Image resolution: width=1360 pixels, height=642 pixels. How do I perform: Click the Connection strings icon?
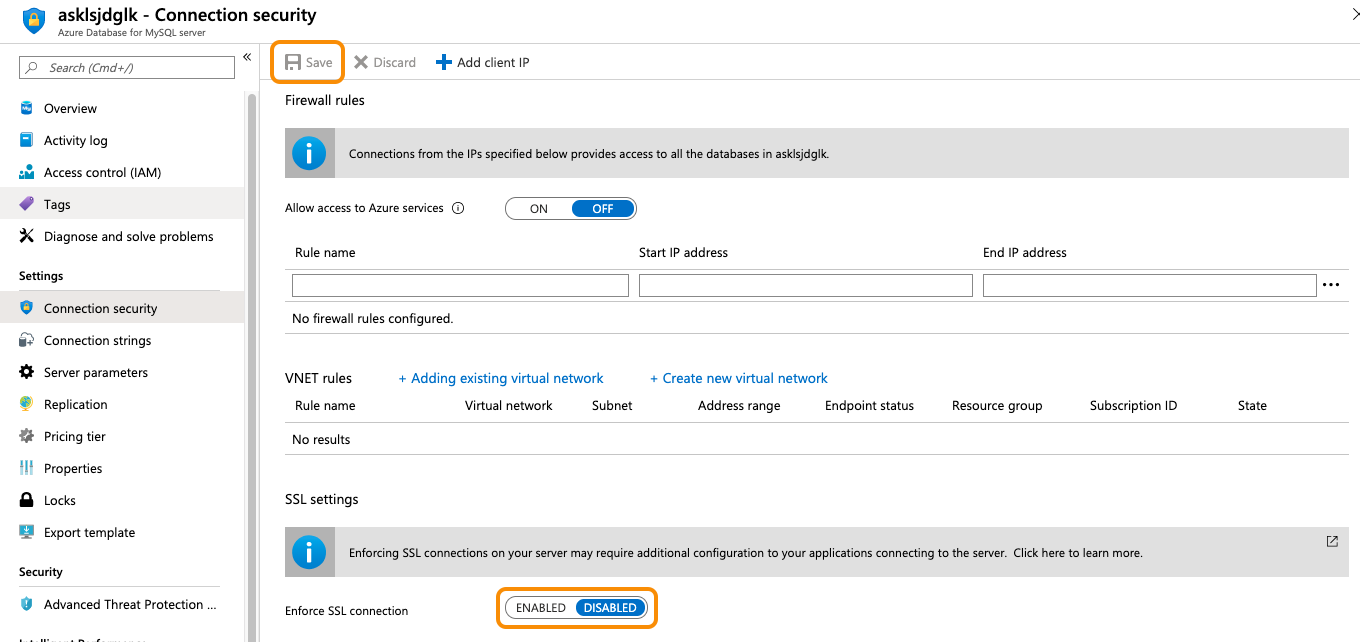click(27, 340)
